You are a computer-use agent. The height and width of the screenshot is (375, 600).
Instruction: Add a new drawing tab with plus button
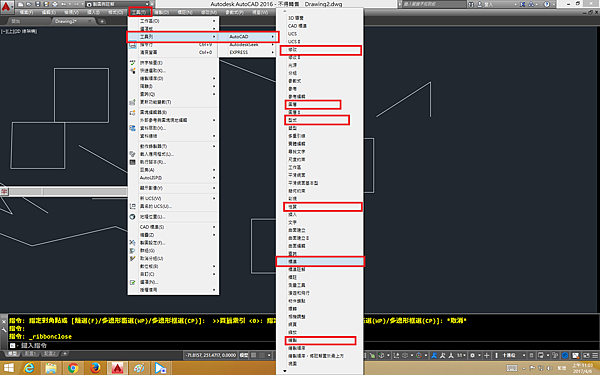pos(102,21)
